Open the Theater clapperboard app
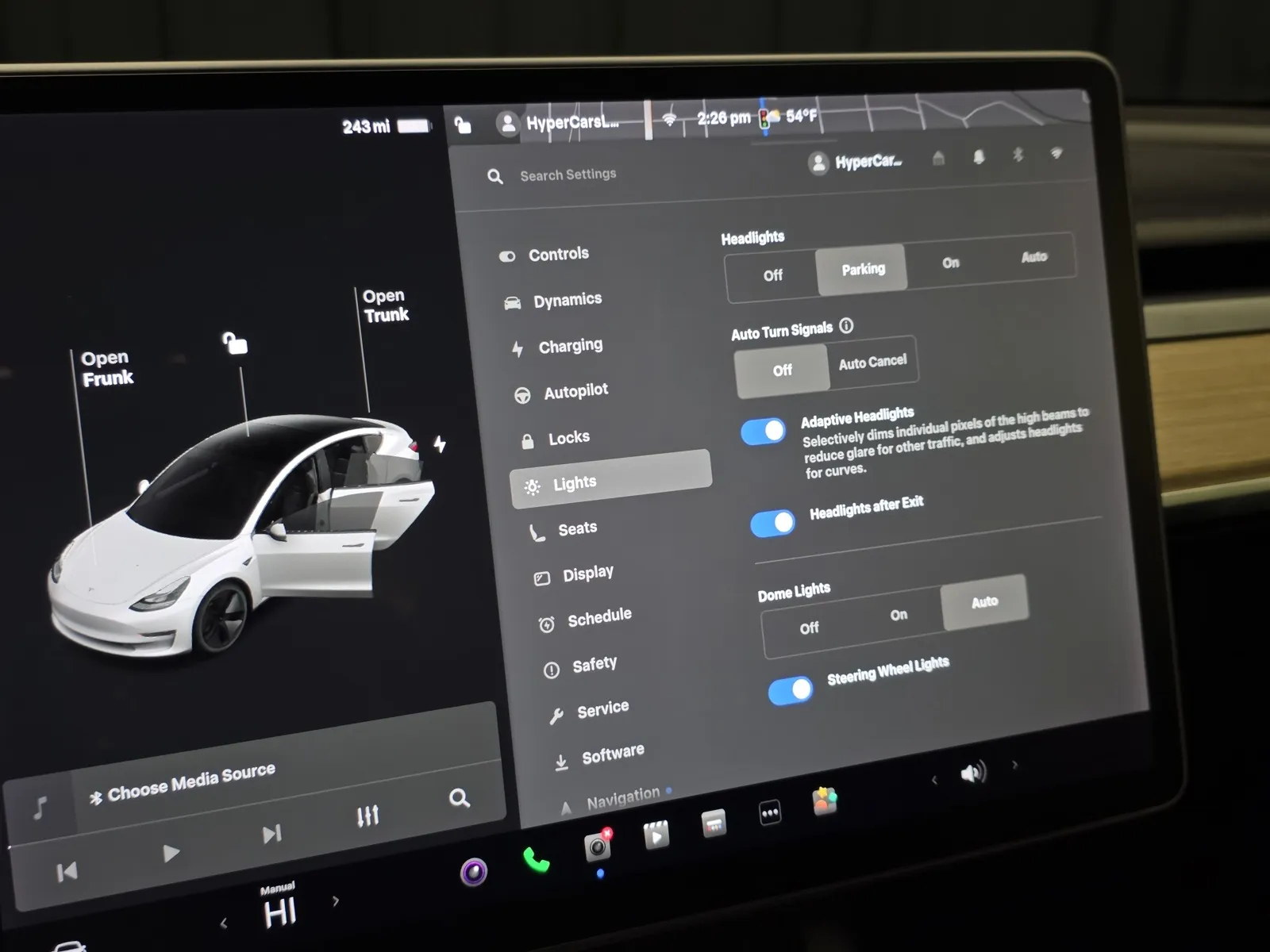1270x952 pixels. click(656, 835)
